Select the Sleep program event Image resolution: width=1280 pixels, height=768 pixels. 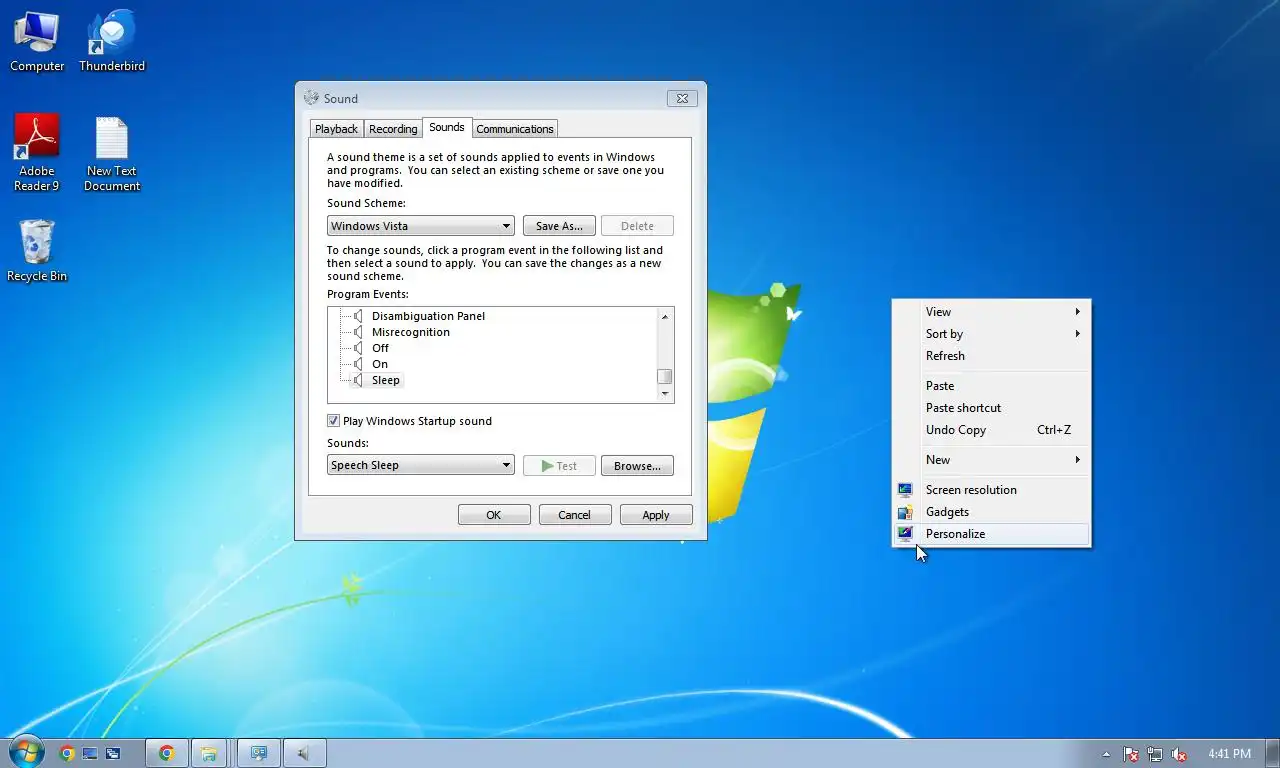386,380
